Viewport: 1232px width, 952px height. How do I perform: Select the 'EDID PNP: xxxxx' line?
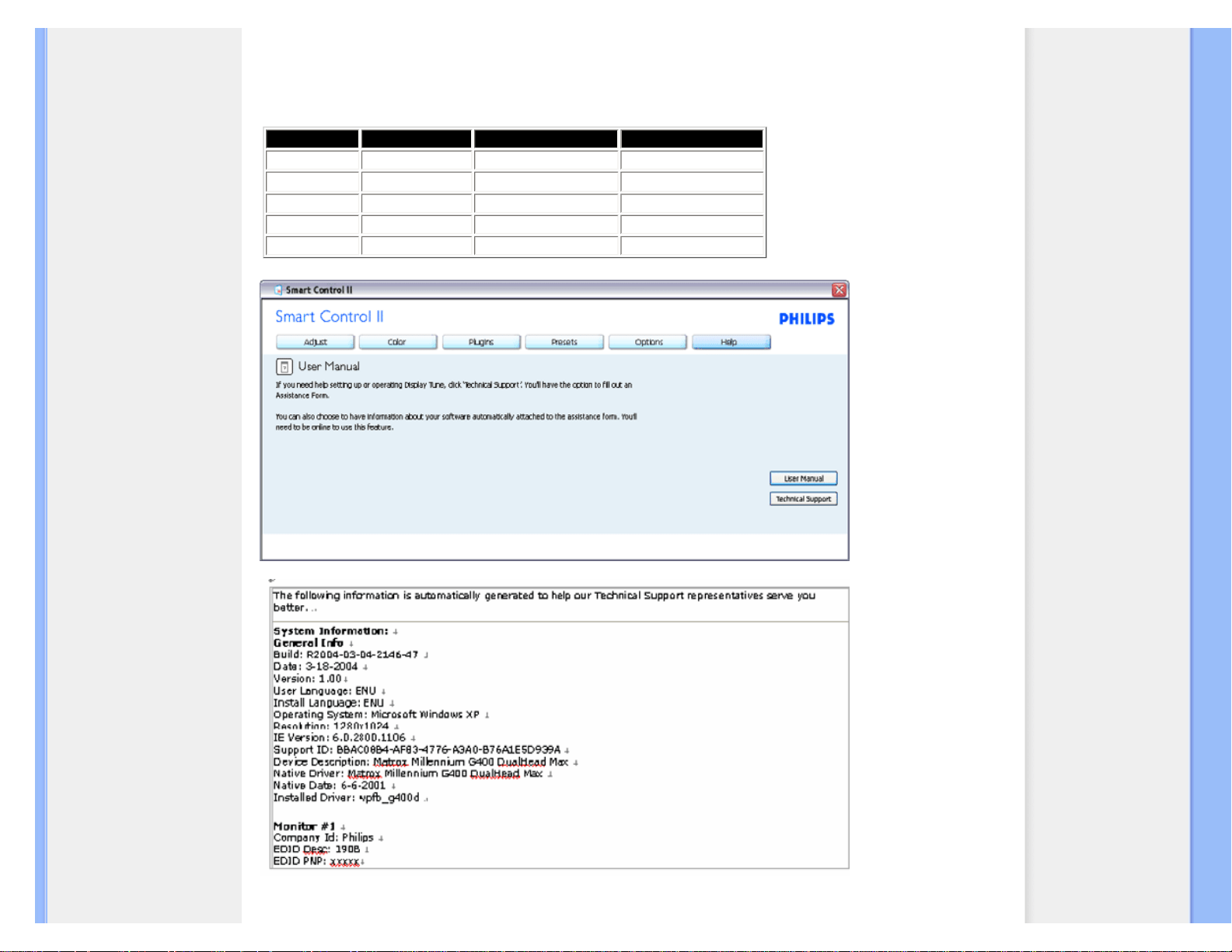(317, 861)
